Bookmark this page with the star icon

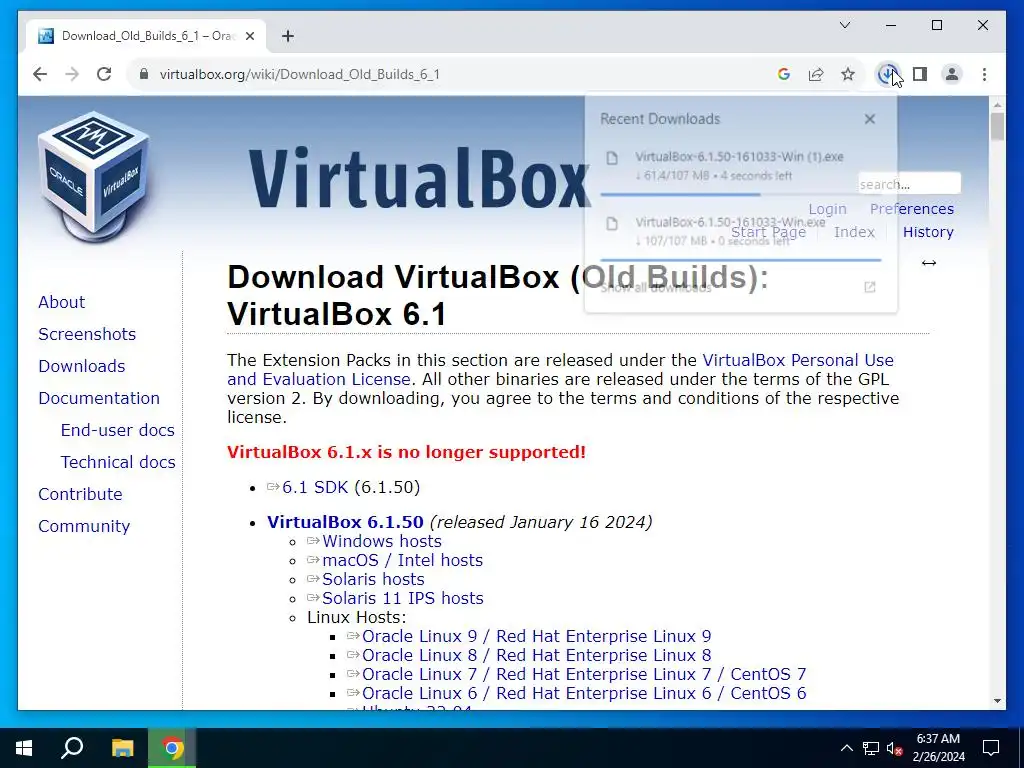[x=848, y=74]
